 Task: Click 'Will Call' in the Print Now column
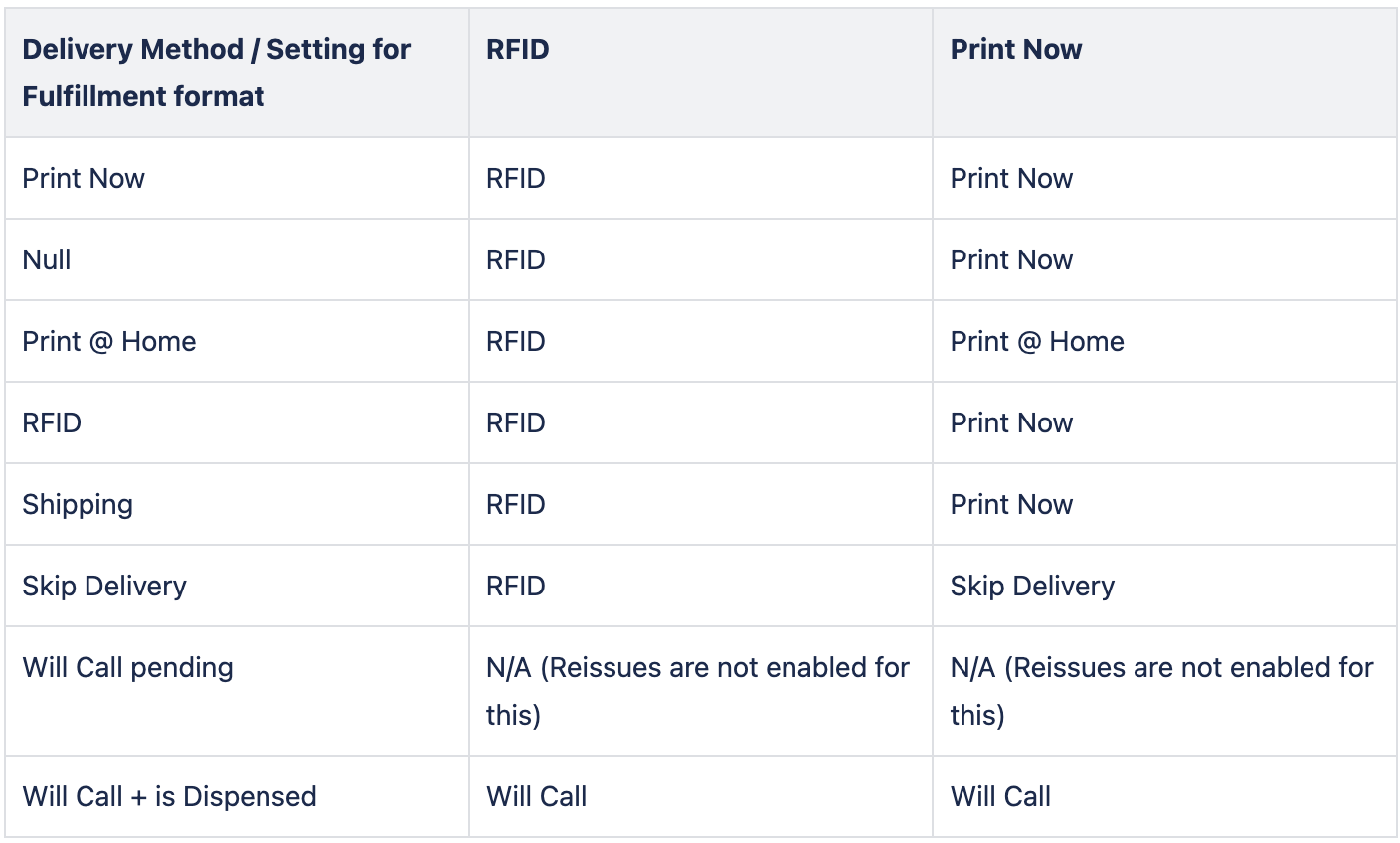pyautogui.click(x=1000, y=796)
